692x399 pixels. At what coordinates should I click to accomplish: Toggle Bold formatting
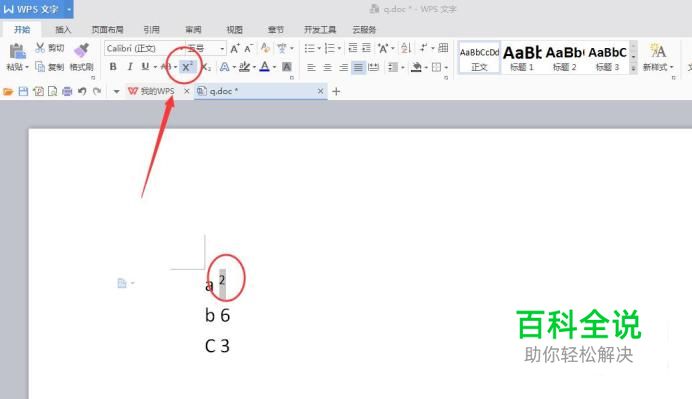(113, 67)
